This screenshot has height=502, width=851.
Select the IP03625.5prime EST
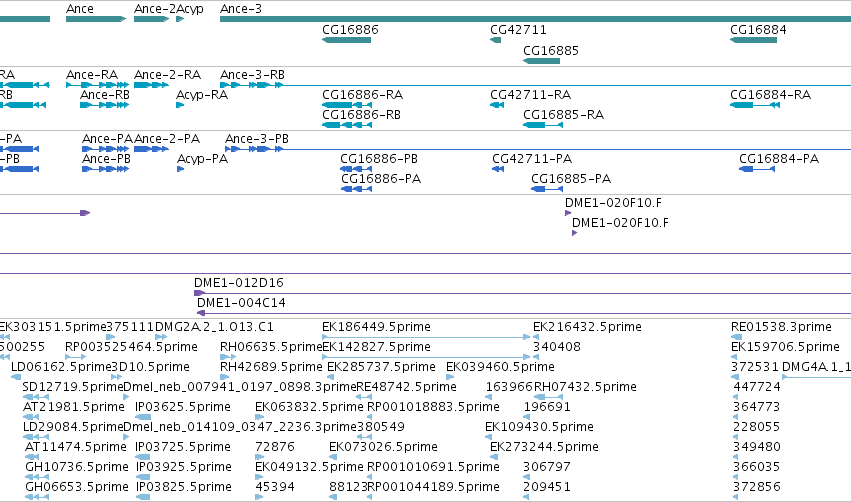[x=143, y=417]
